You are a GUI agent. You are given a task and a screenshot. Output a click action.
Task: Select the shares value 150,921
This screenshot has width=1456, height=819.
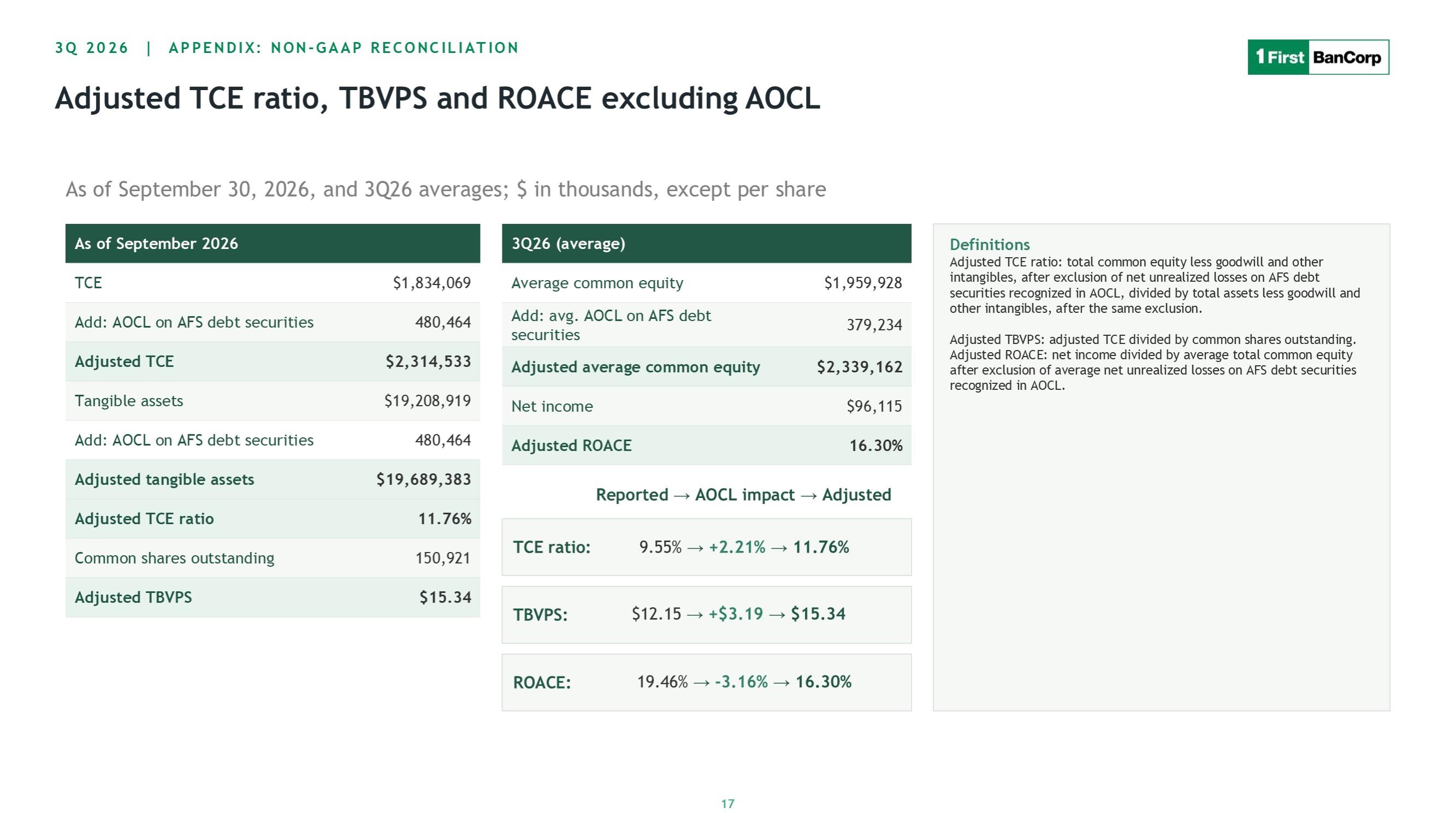[443, 558]
